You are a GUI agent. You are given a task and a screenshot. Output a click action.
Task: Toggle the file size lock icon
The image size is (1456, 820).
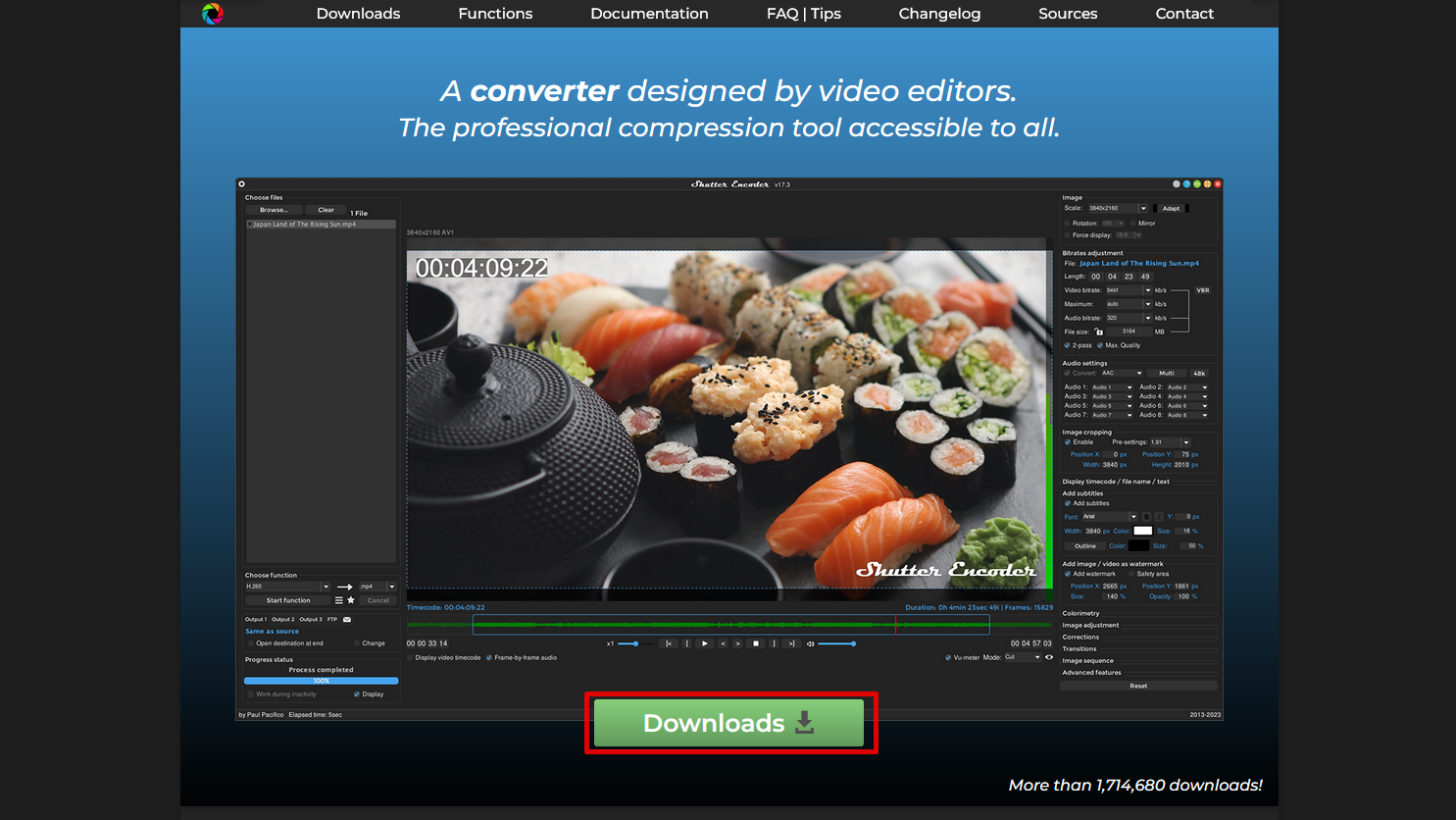click(x=1099, y=332)
